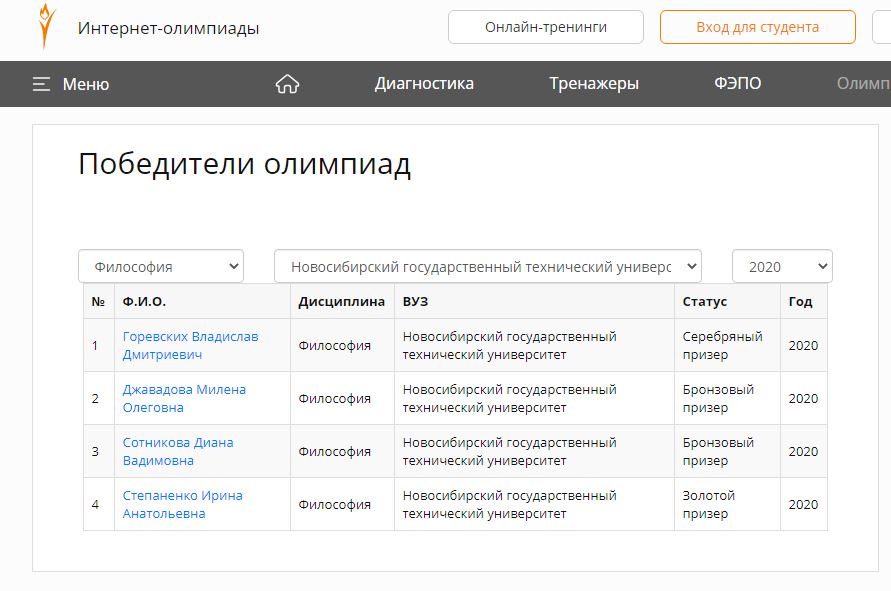
Task: Select the Серебряный призер status cell
Action: point(727,346)
